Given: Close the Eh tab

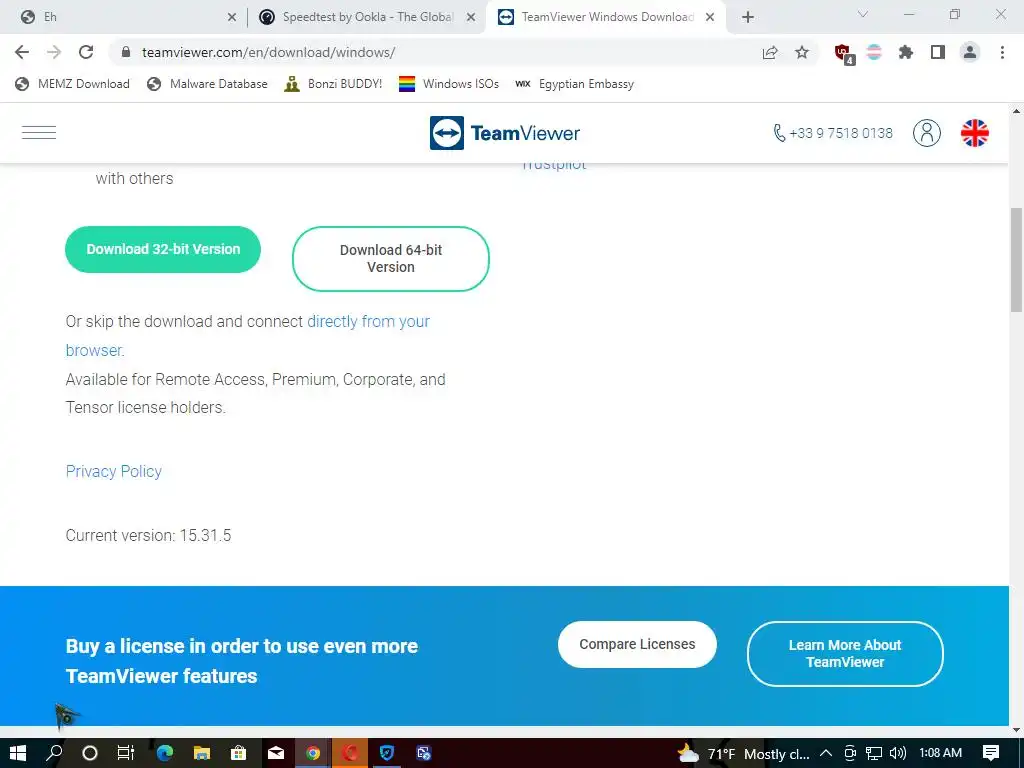Looking at the screenshot, I should 232,18.
